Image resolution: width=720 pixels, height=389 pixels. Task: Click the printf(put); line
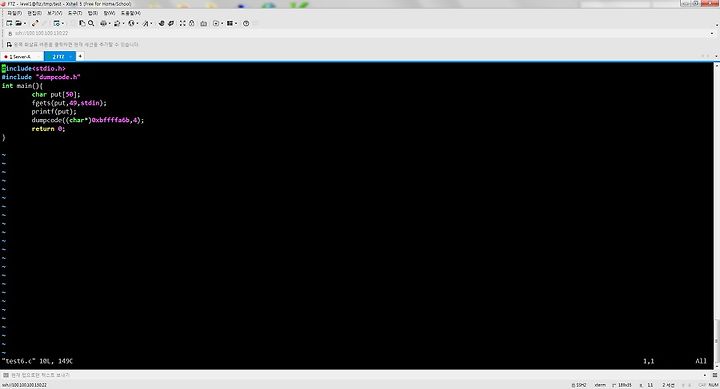(x=54, y=112)
